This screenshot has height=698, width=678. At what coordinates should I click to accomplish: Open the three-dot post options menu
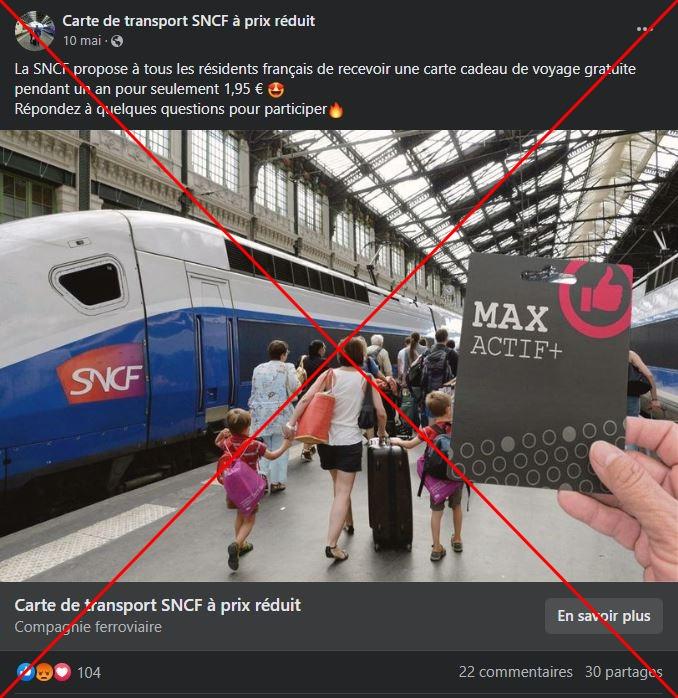click(644, 29)
